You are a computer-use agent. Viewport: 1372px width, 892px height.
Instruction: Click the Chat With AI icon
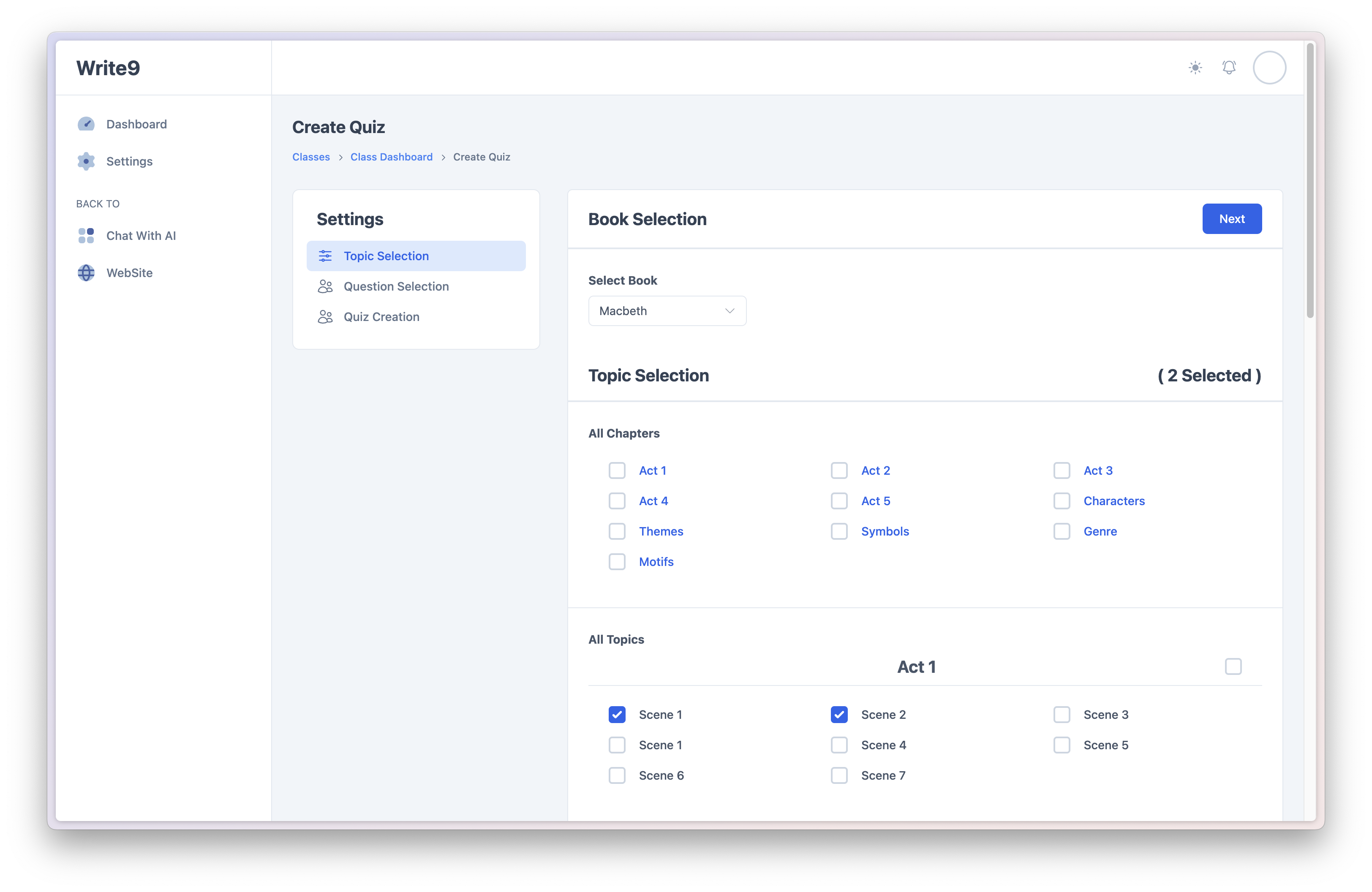86,235
